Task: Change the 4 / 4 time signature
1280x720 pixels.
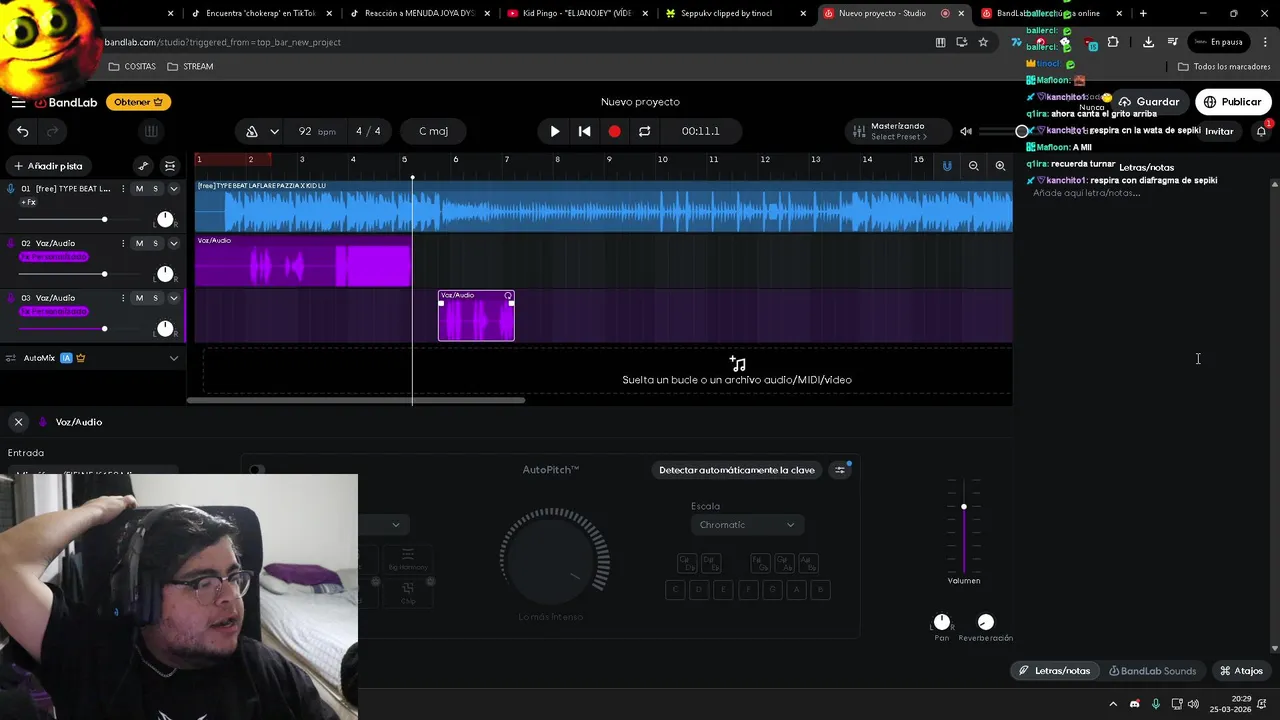Action: click(x=368, y=131)
